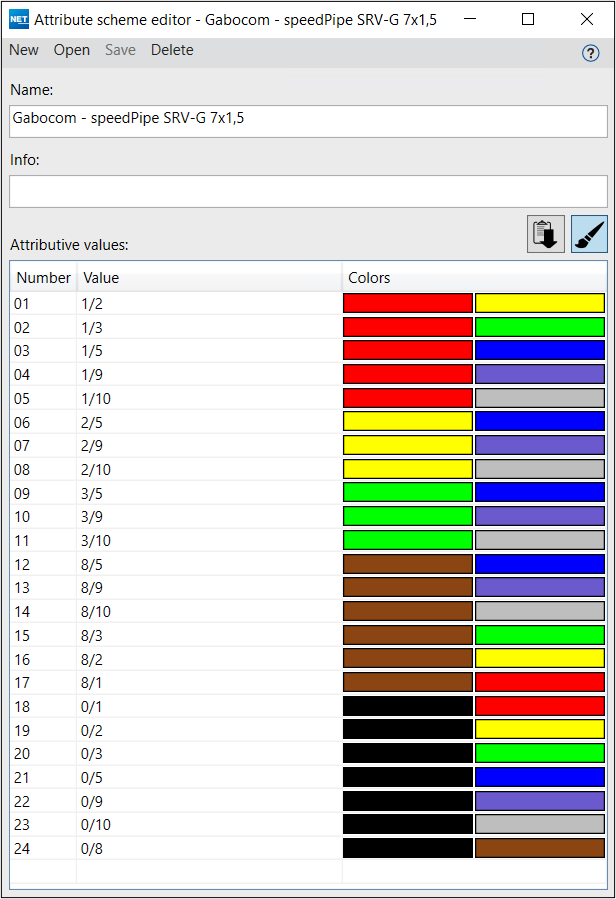Select value cell 8/2
This screenshot has width=616, height=899.
click(209, 659)
